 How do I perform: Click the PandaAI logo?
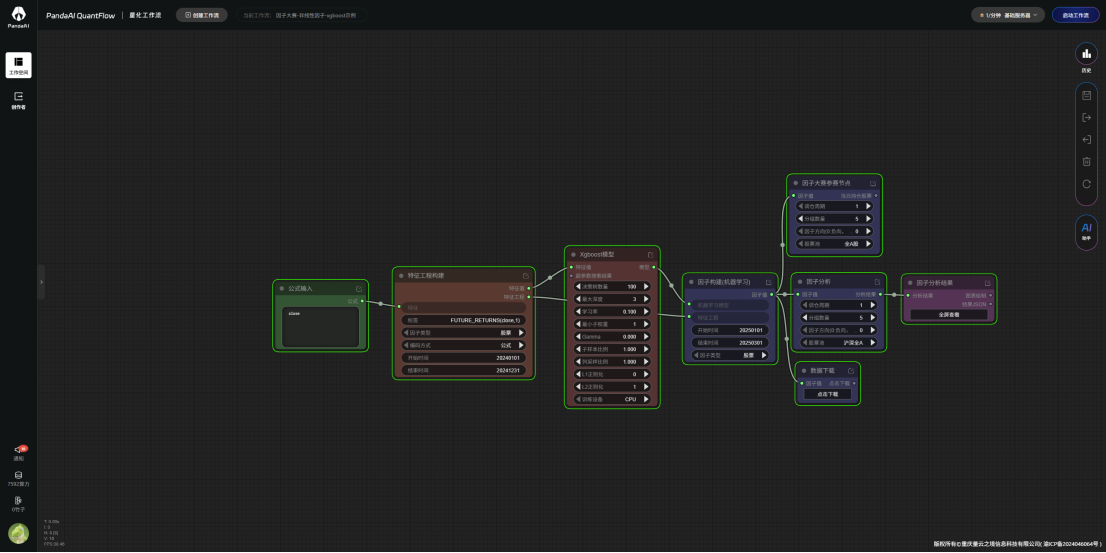(18, 15)
